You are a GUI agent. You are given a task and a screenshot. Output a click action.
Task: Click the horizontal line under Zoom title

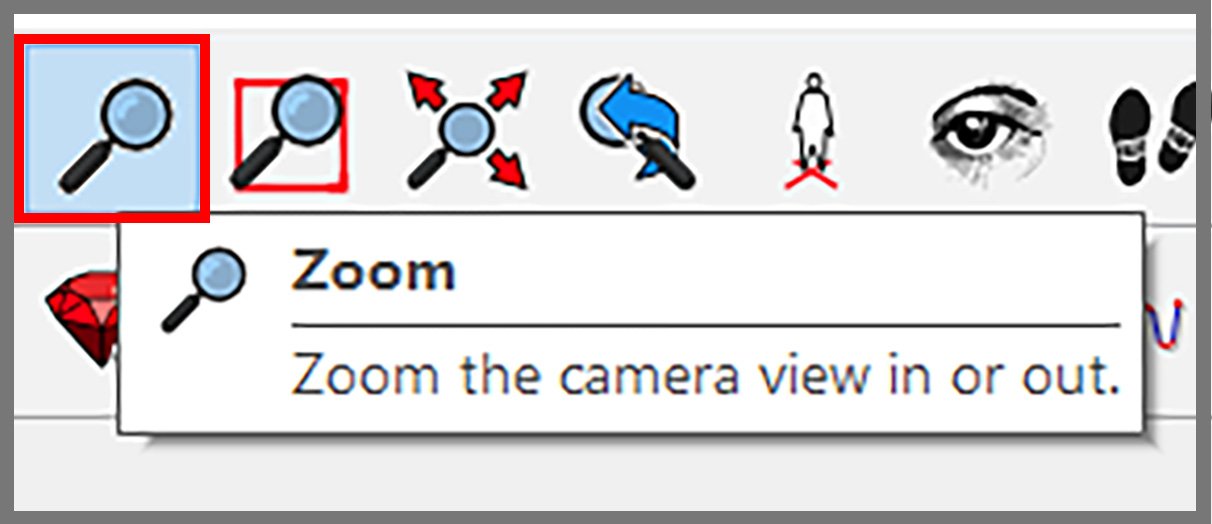coord(705,325)
